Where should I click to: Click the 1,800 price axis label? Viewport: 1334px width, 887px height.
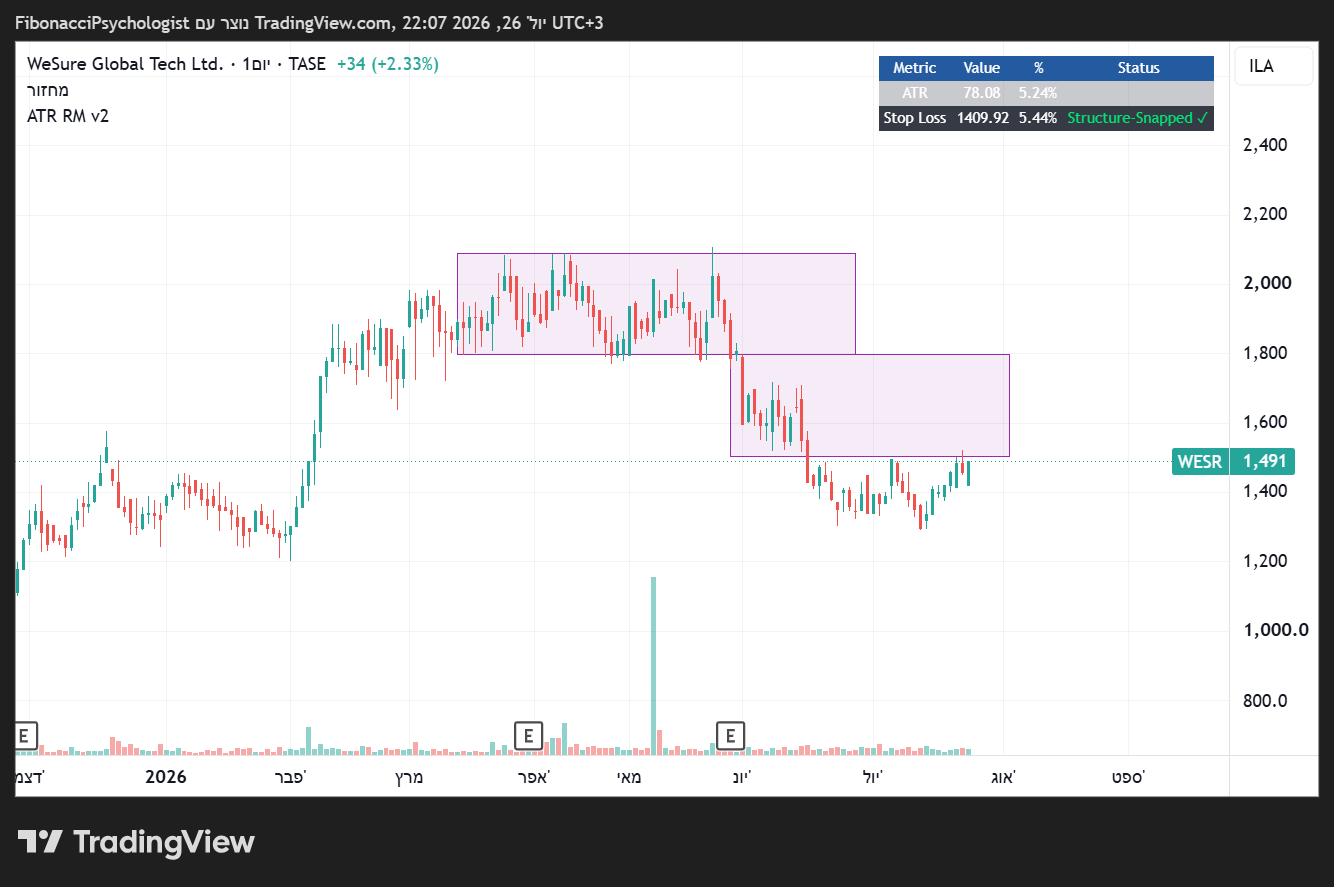(1265, 353)
